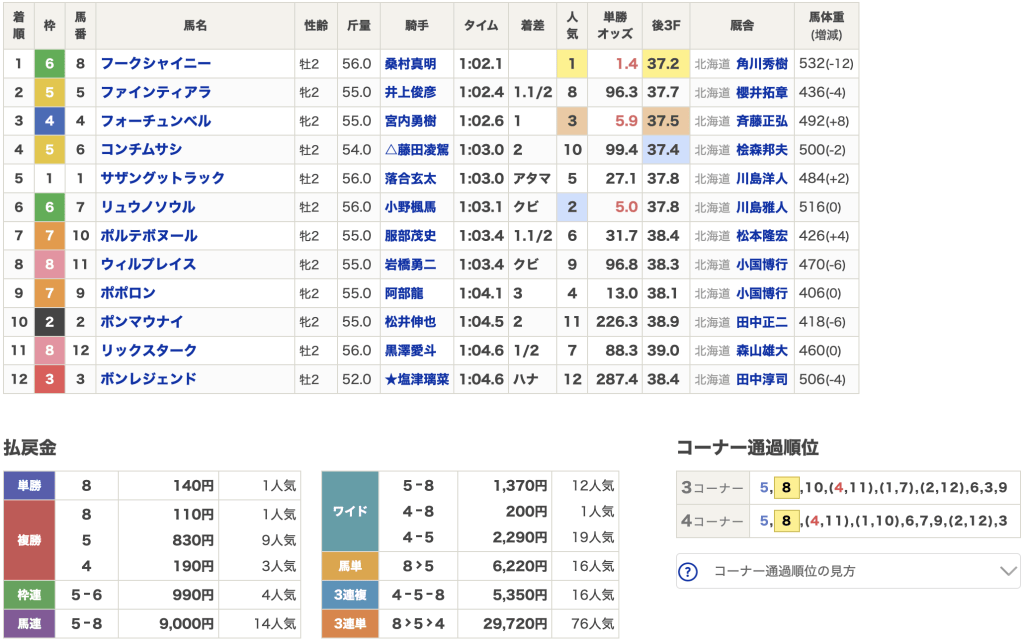
Task: Open horse コンチムサシ link
Action: pyautogui.click(x=141, y=150)
